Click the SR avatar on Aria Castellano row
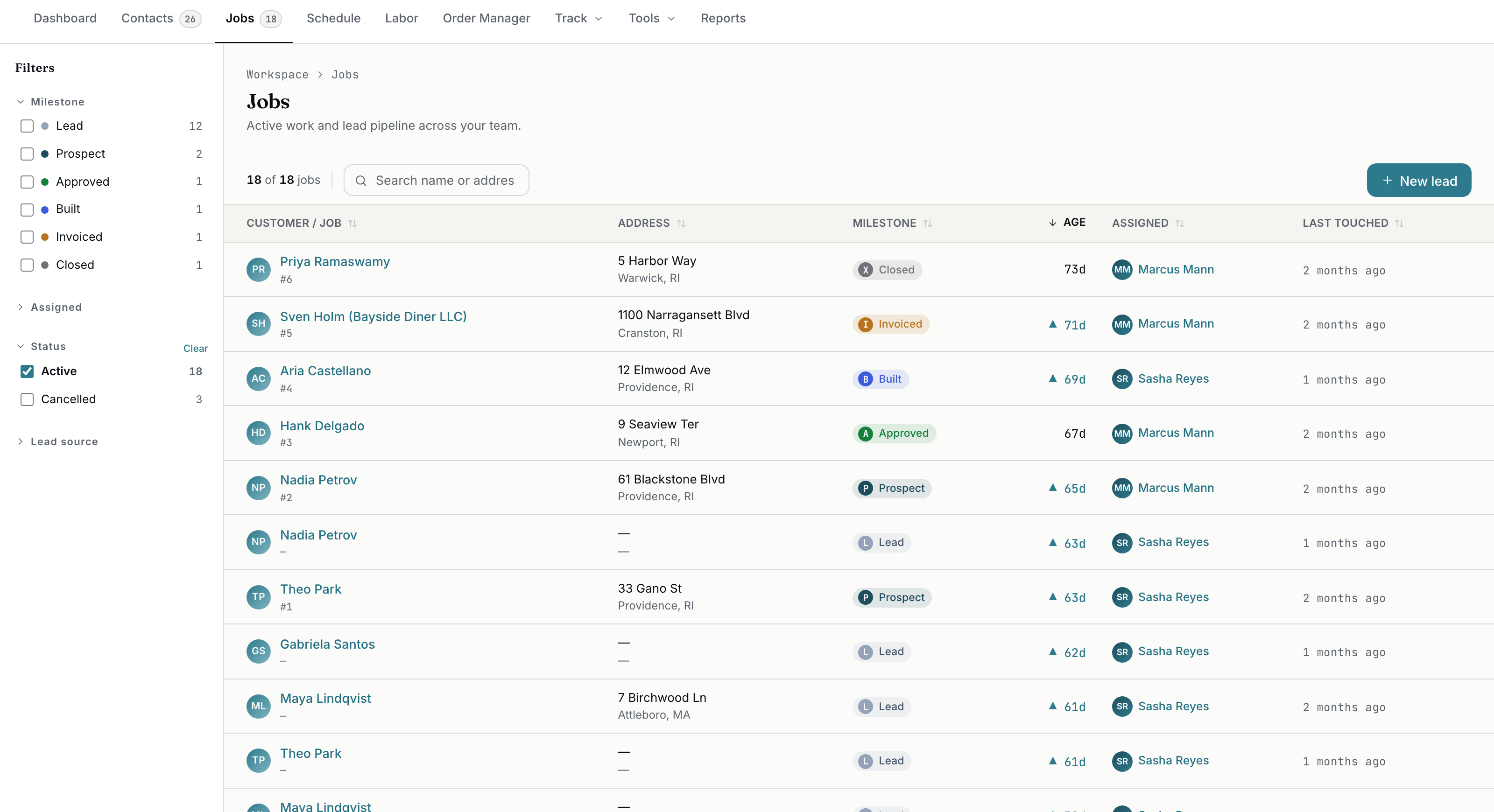The width and height of the screenshot is (1494, 812). pyautogui.click(x=1122, y=379)
